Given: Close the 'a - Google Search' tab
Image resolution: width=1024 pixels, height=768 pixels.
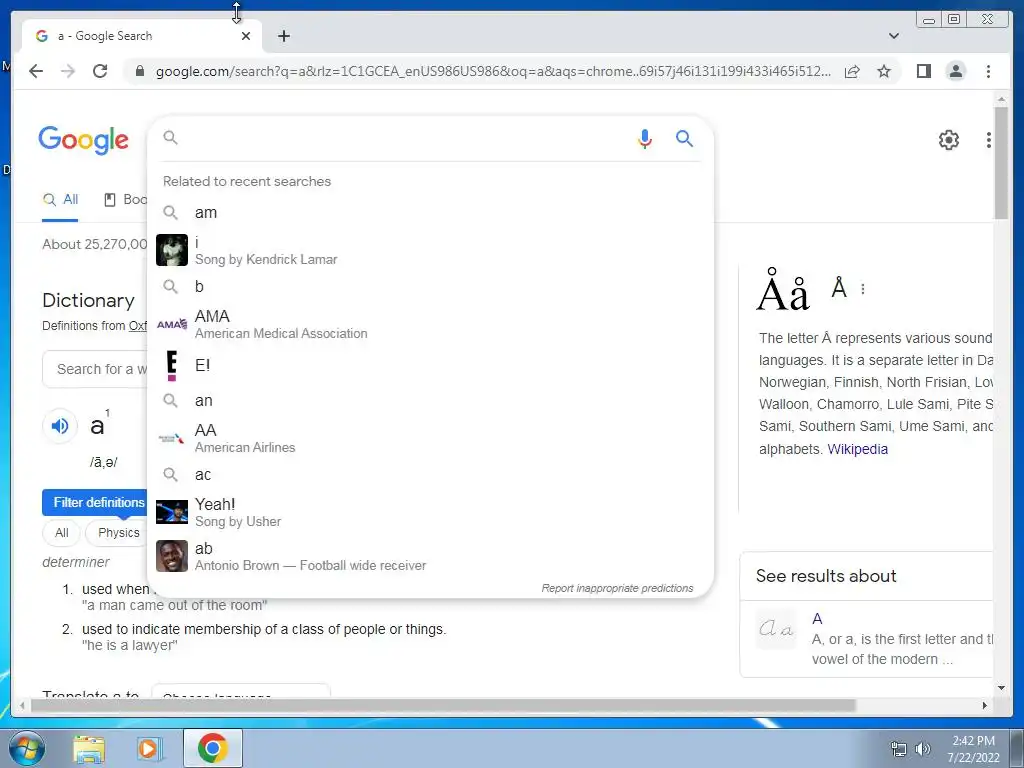Looking at the screenshot, I should pos(246,36).
